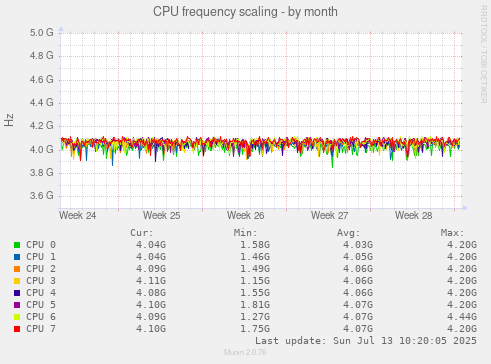491x364 pixels.
Task: Click CPU 3 cur value 4.11G
Action: pyautogui.click(x=151, y=281)
